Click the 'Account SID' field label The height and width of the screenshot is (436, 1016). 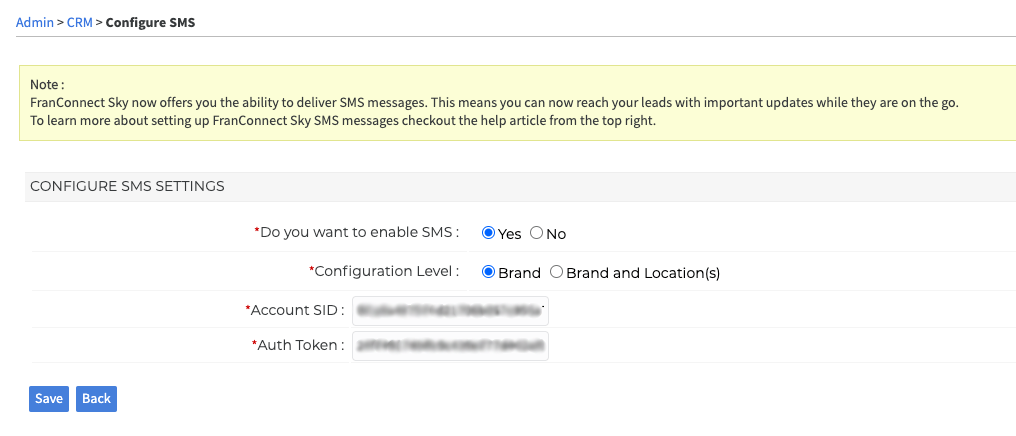coord(295,310)
